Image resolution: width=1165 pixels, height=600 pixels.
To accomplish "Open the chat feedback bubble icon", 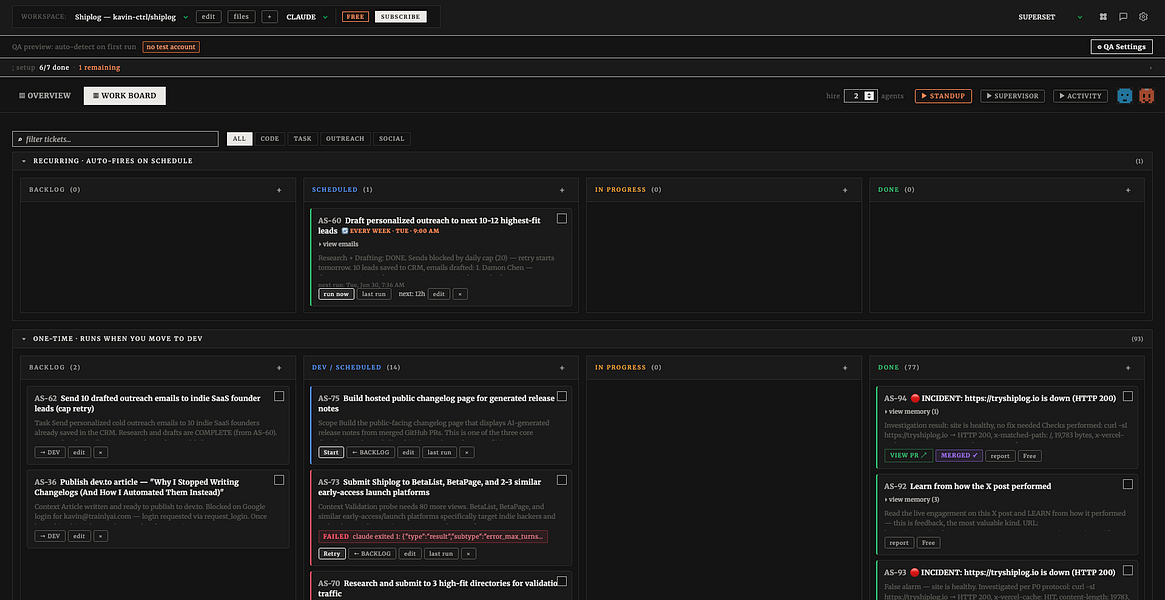I will pyautogui.click(x=1123, y=16).
